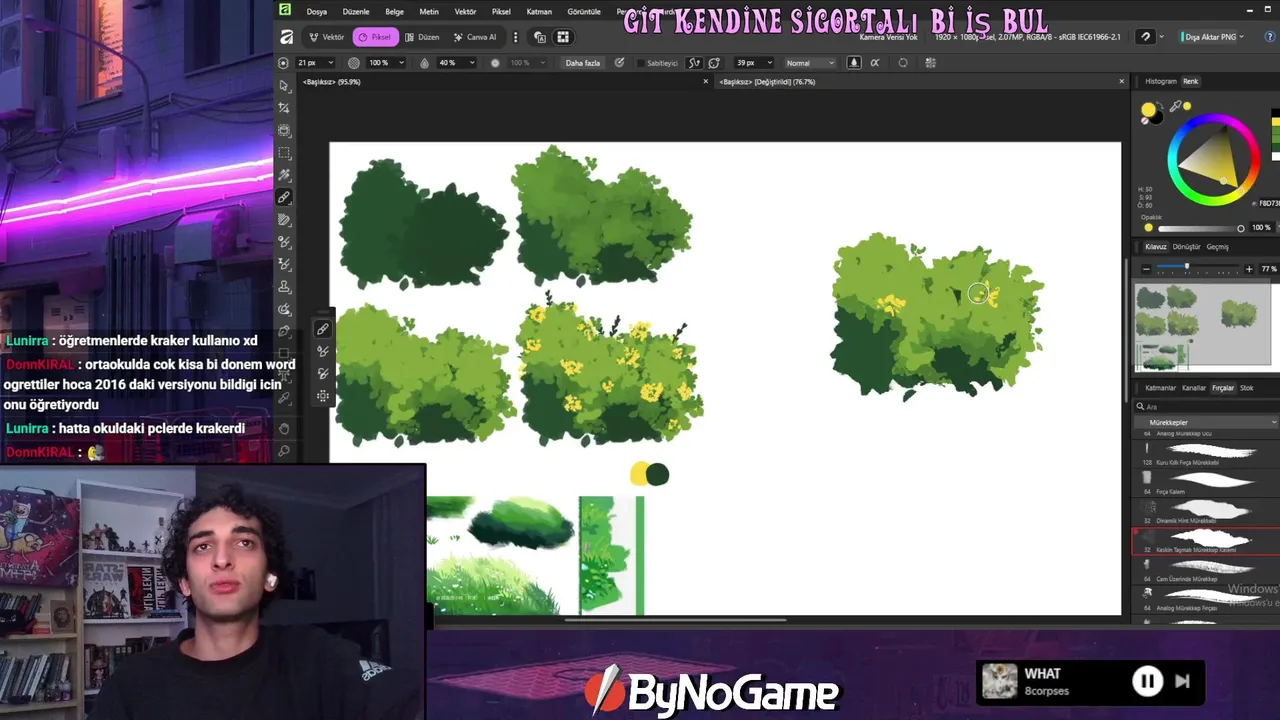This screenshot has height=720, width=1280.
Task: Click the window stabilizer mode icon
Action: [714, 62]
